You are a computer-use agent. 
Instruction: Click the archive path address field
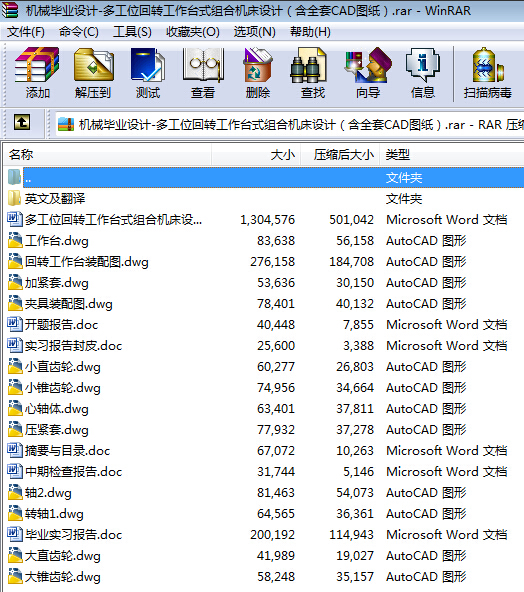[x=290, y=124]
